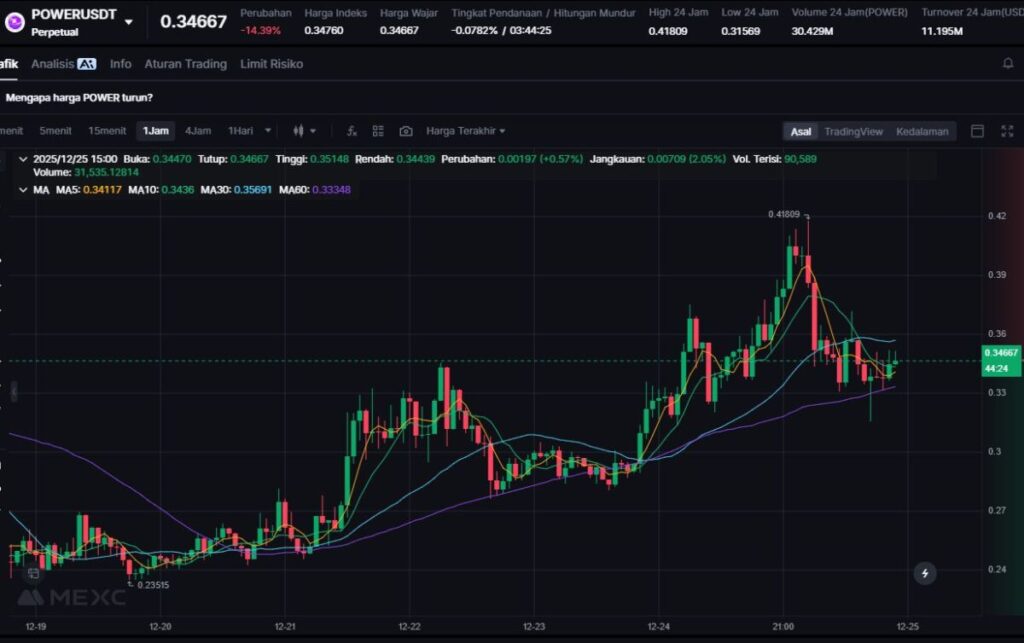Switch chart view to TradingView
The image size is (1024, 643).
pyautogui.click(x=853, y=131)
